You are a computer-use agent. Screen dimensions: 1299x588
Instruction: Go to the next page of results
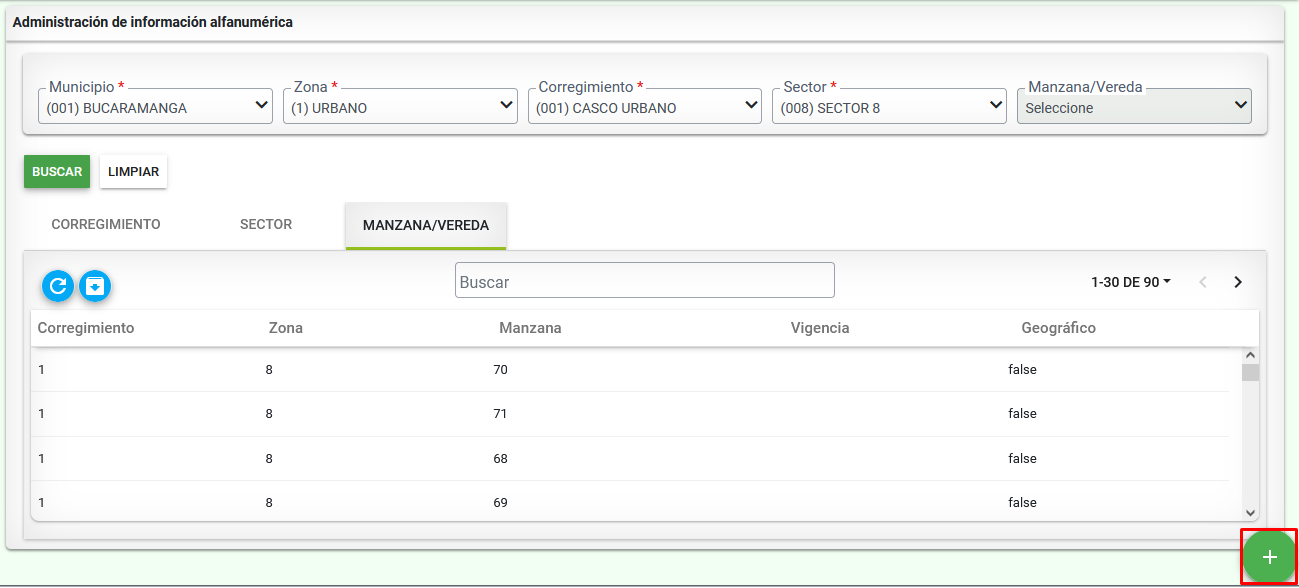click(1238, 282)
